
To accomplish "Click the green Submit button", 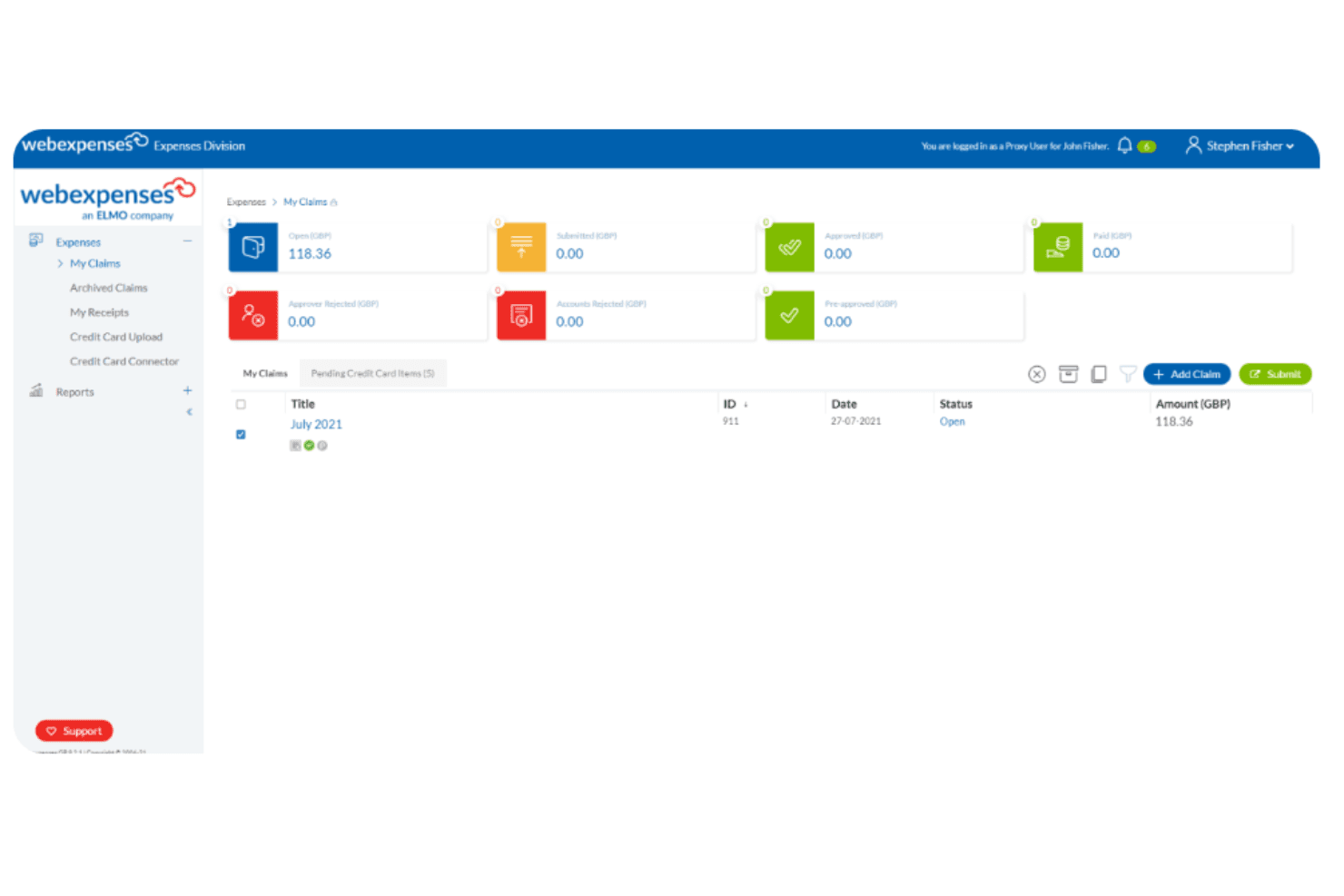I will [1275, 374].
